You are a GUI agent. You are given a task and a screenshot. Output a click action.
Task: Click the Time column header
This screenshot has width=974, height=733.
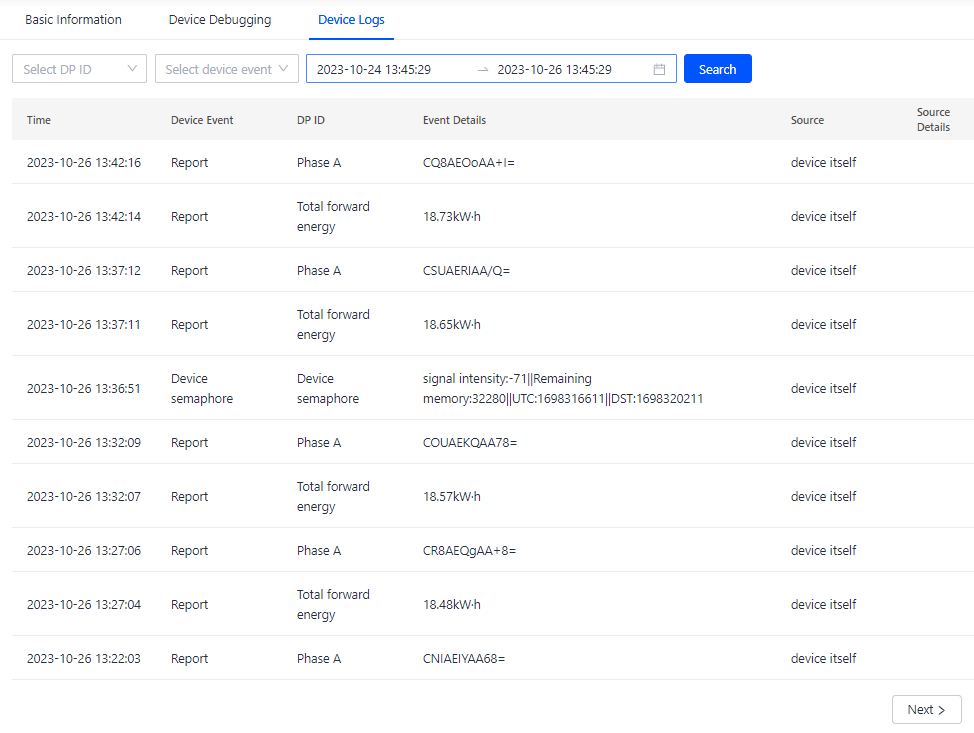(x=39, y=120)
